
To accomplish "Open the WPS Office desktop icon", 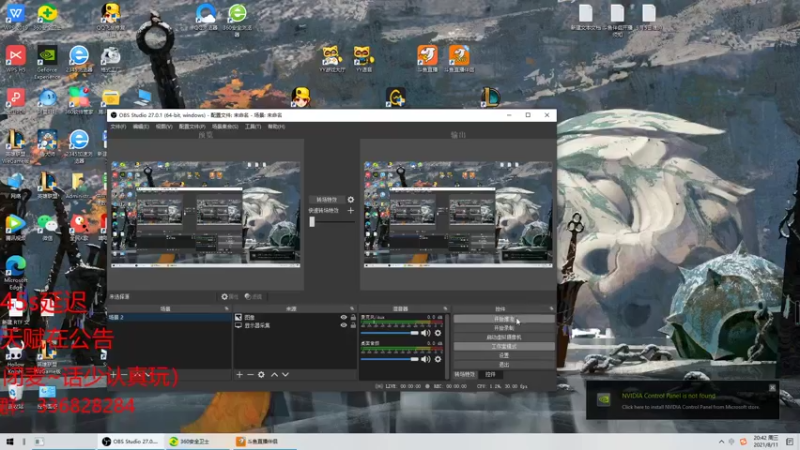I will pyautogui.click(x=16, y=16).
